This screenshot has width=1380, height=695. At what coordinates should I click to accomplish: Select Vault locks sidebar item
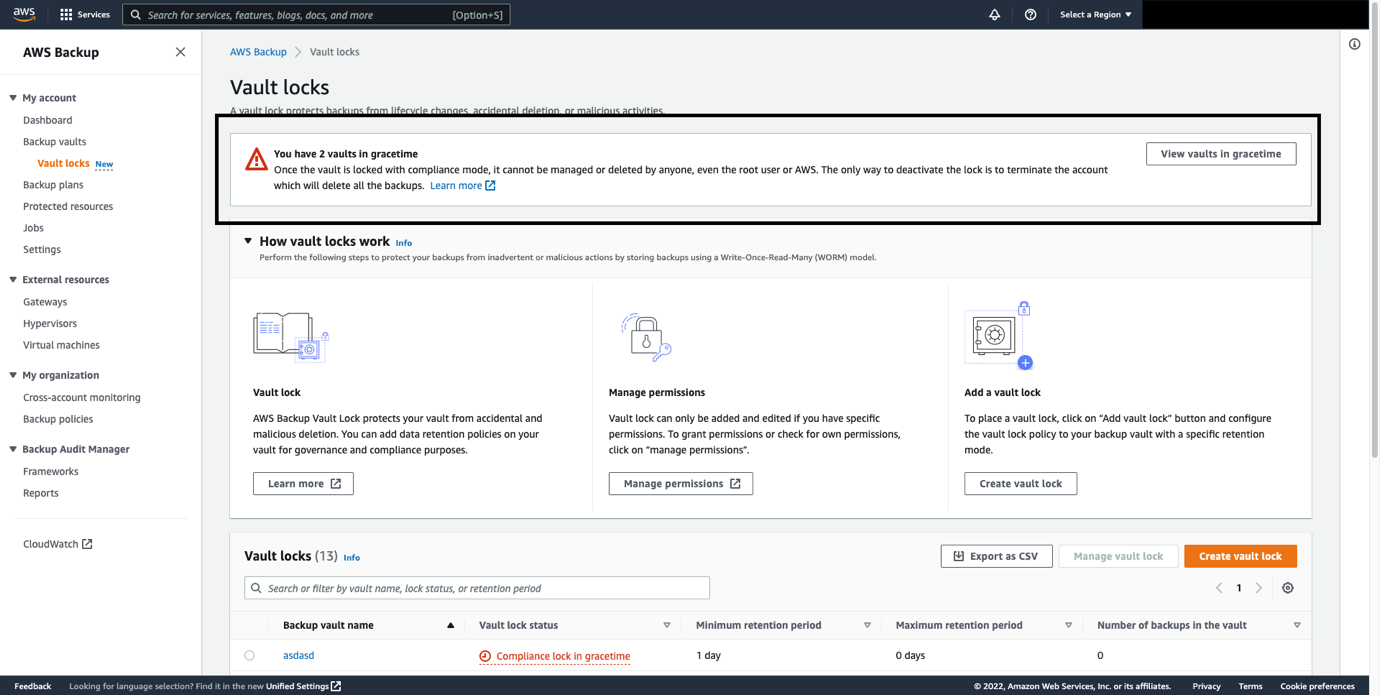click(63, 163)
